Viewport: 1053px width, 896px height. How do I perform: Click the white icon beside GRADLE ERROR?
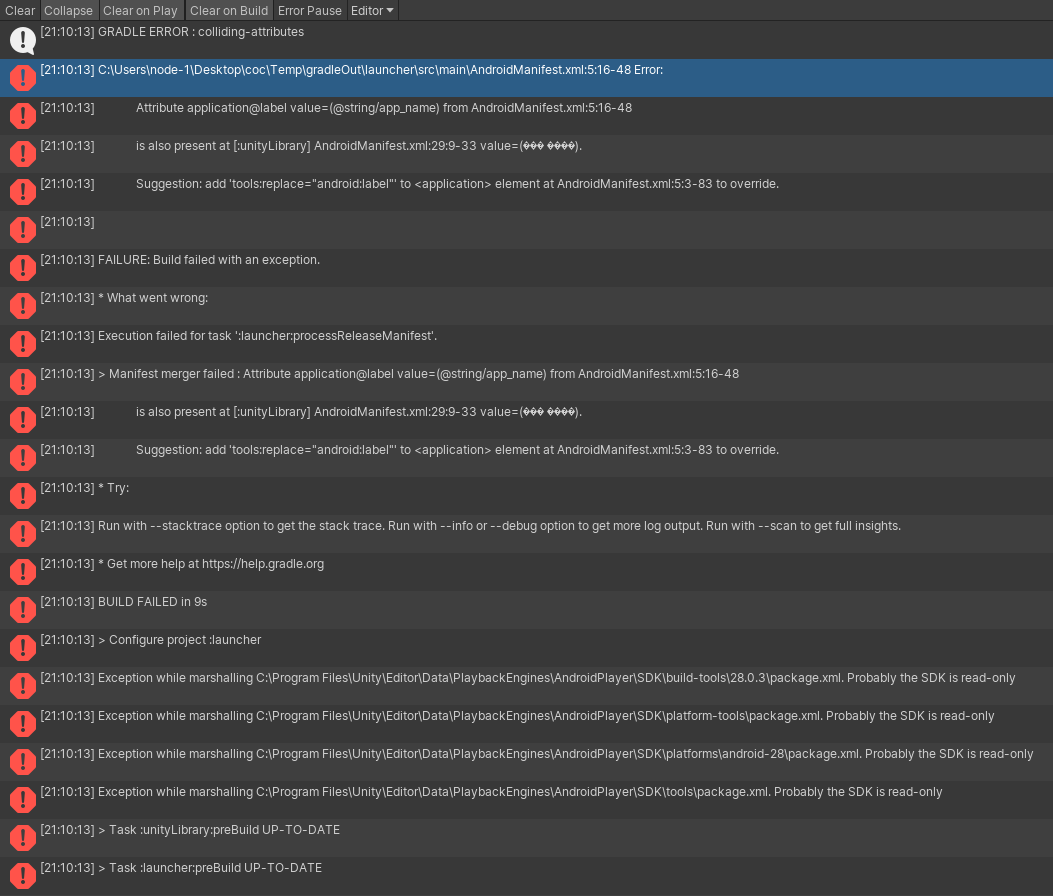22,40
